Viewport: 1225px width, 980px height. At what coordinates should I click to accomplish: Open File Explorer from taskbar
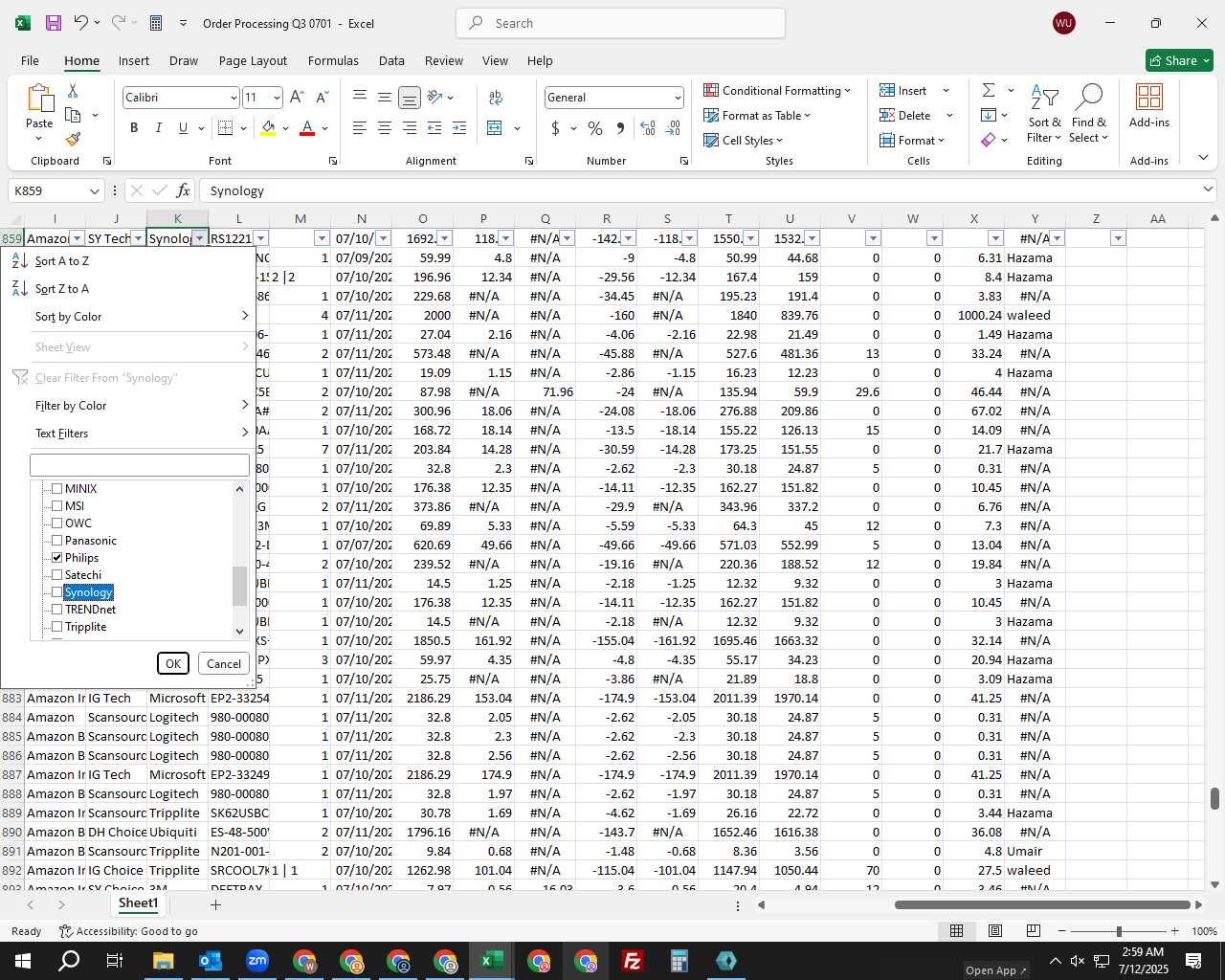tap(163, 961)
